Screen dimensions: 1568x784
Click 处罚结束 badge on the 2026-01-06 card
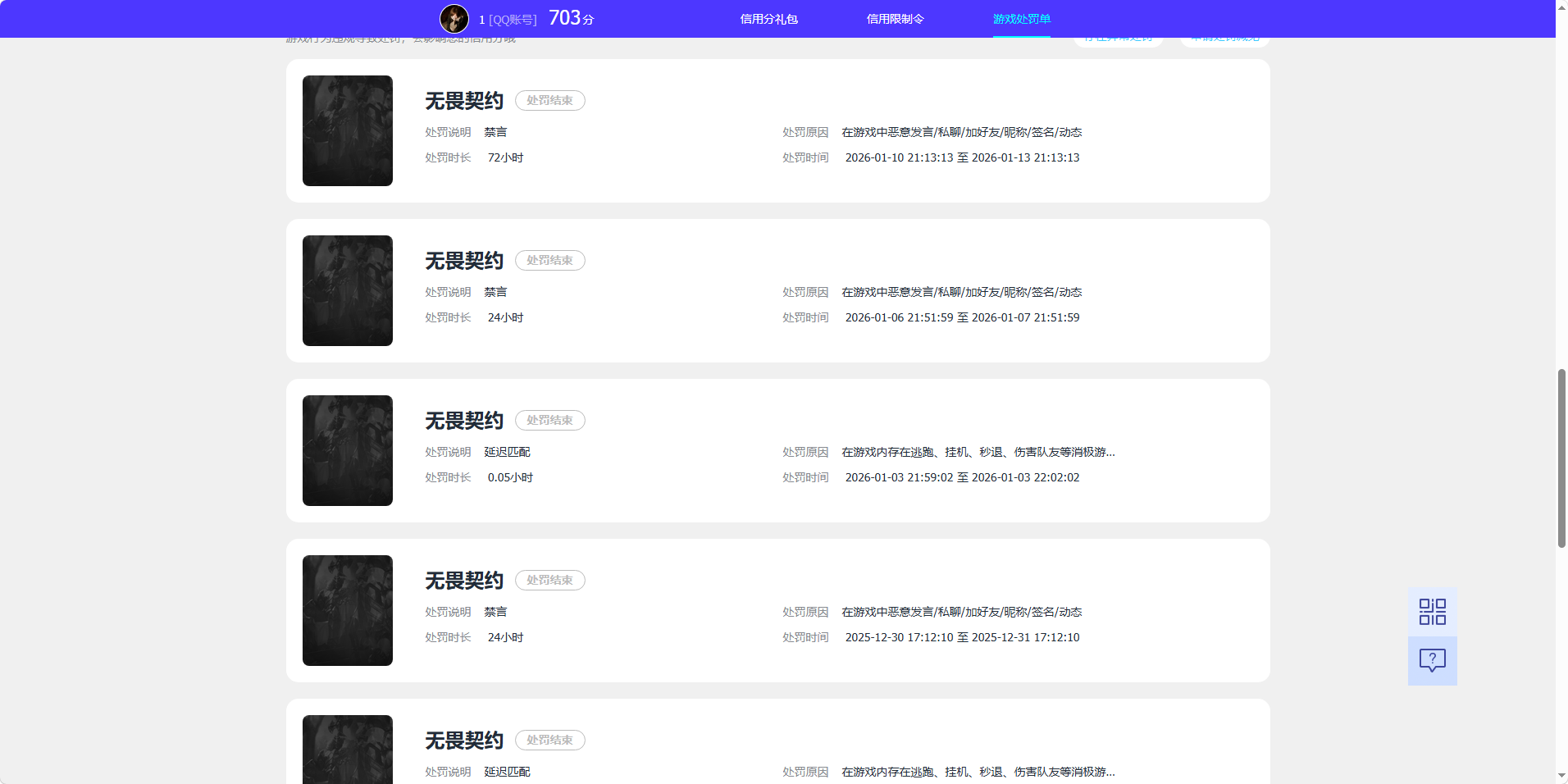point(550,260)
